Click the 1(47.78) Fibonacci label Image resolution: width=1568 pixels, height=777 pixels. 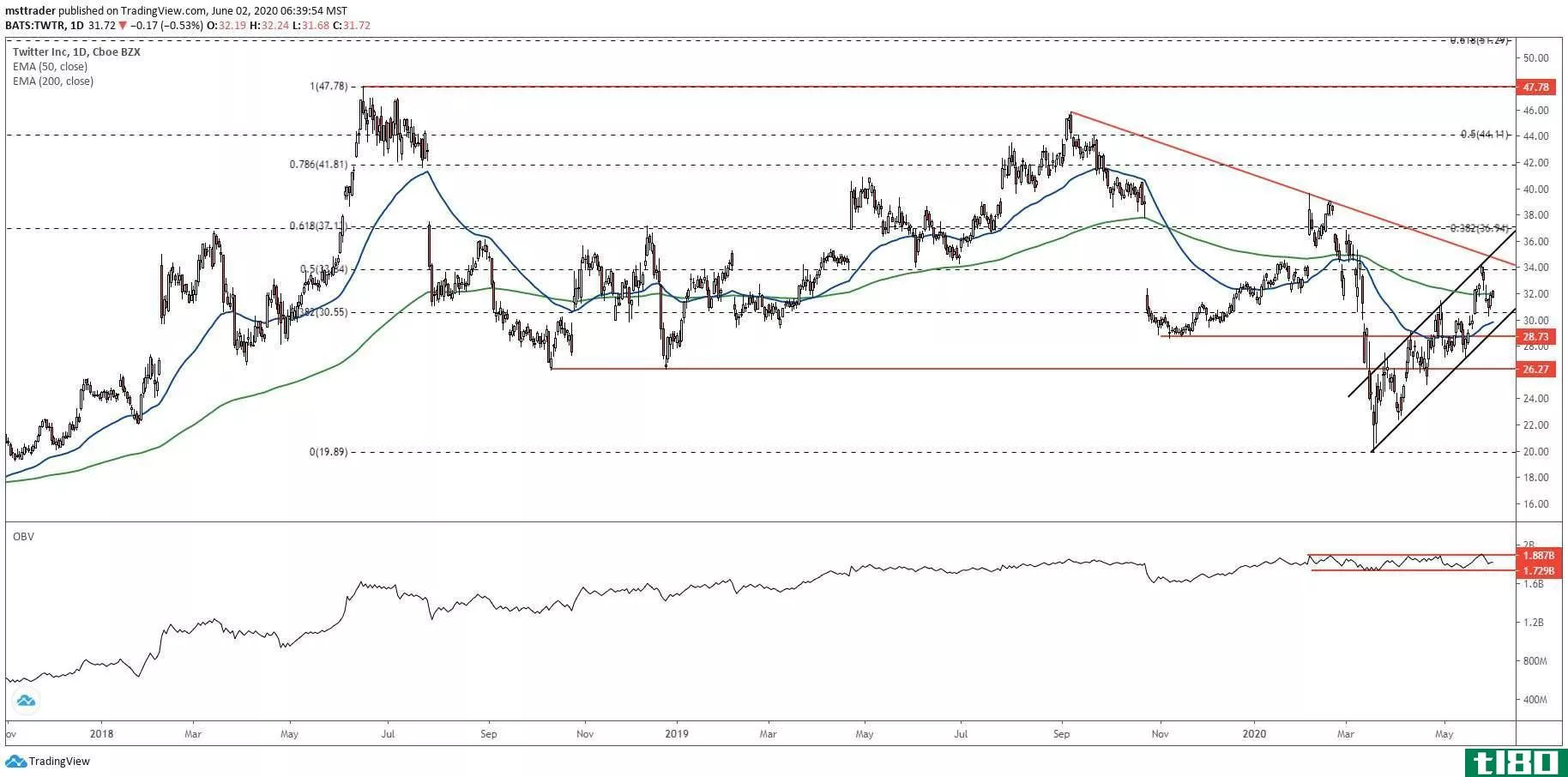(x=329, y=87)
